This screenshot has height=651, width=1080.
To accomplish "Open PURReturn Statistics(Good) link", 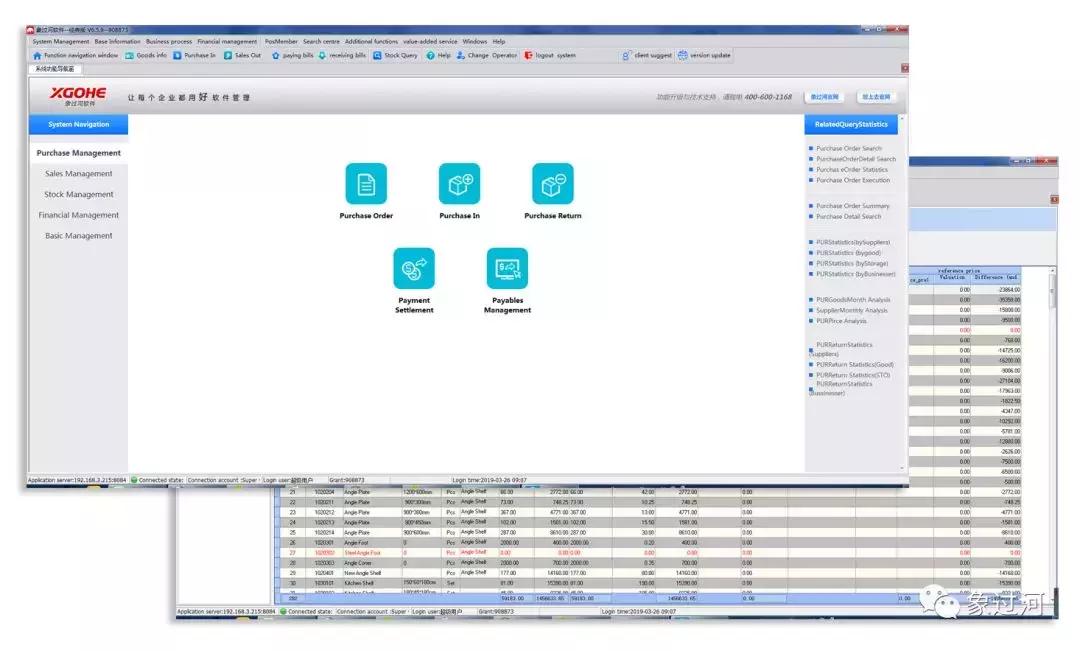I will (x=855, y=364).
